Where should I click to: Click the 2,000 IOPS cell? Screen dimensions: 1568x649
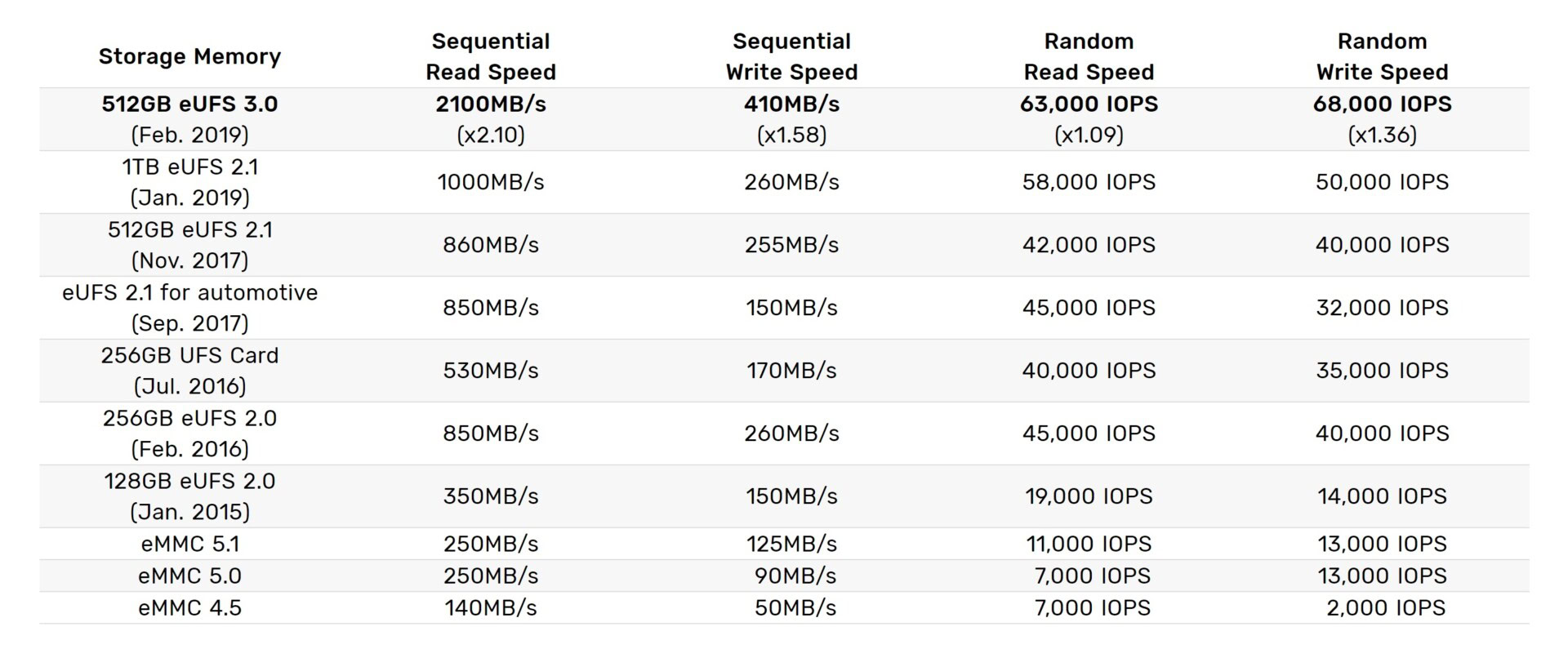tap(1385, 608)
